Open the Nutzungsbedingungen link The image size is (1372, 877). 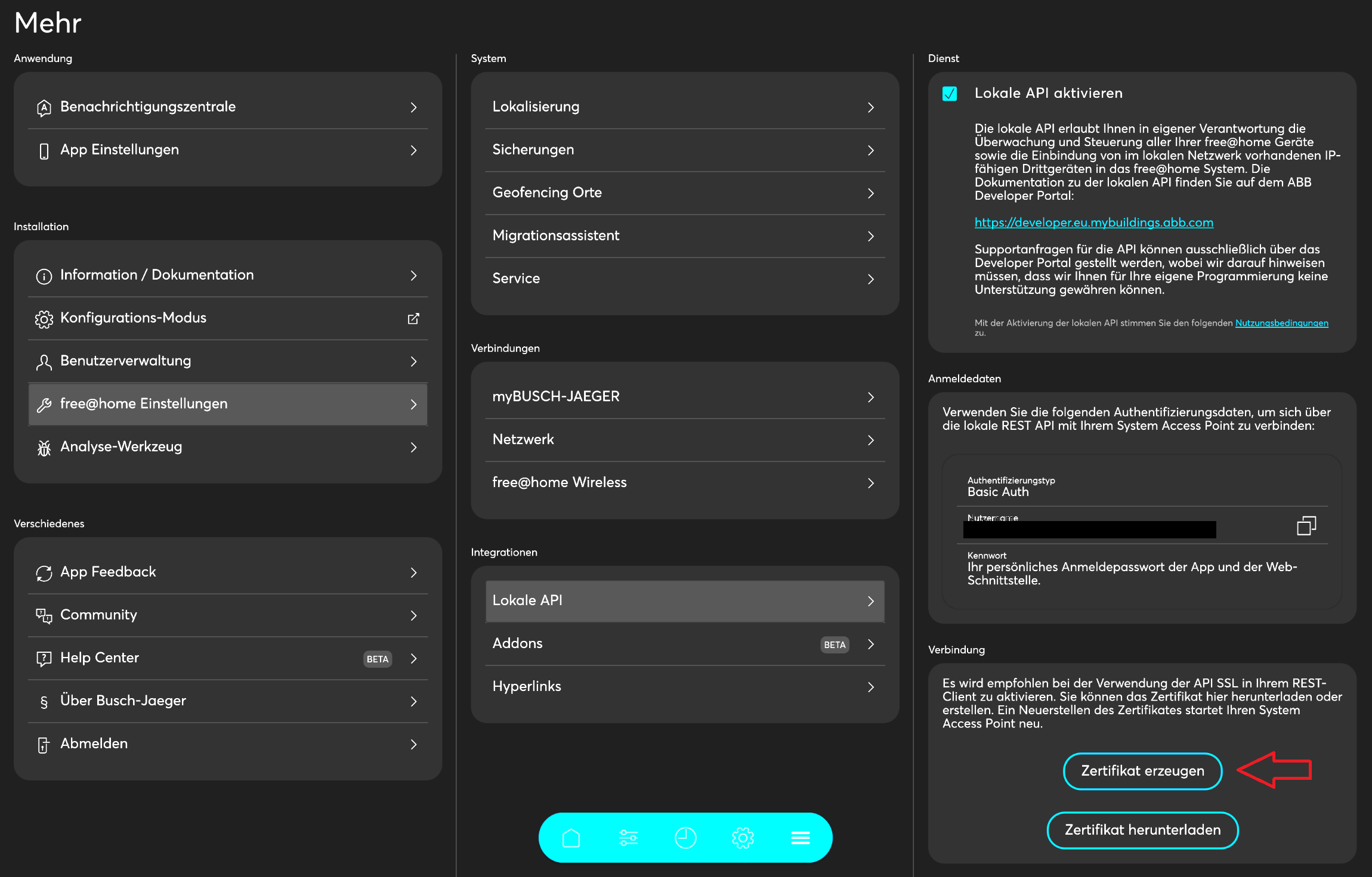[1281, 323]
